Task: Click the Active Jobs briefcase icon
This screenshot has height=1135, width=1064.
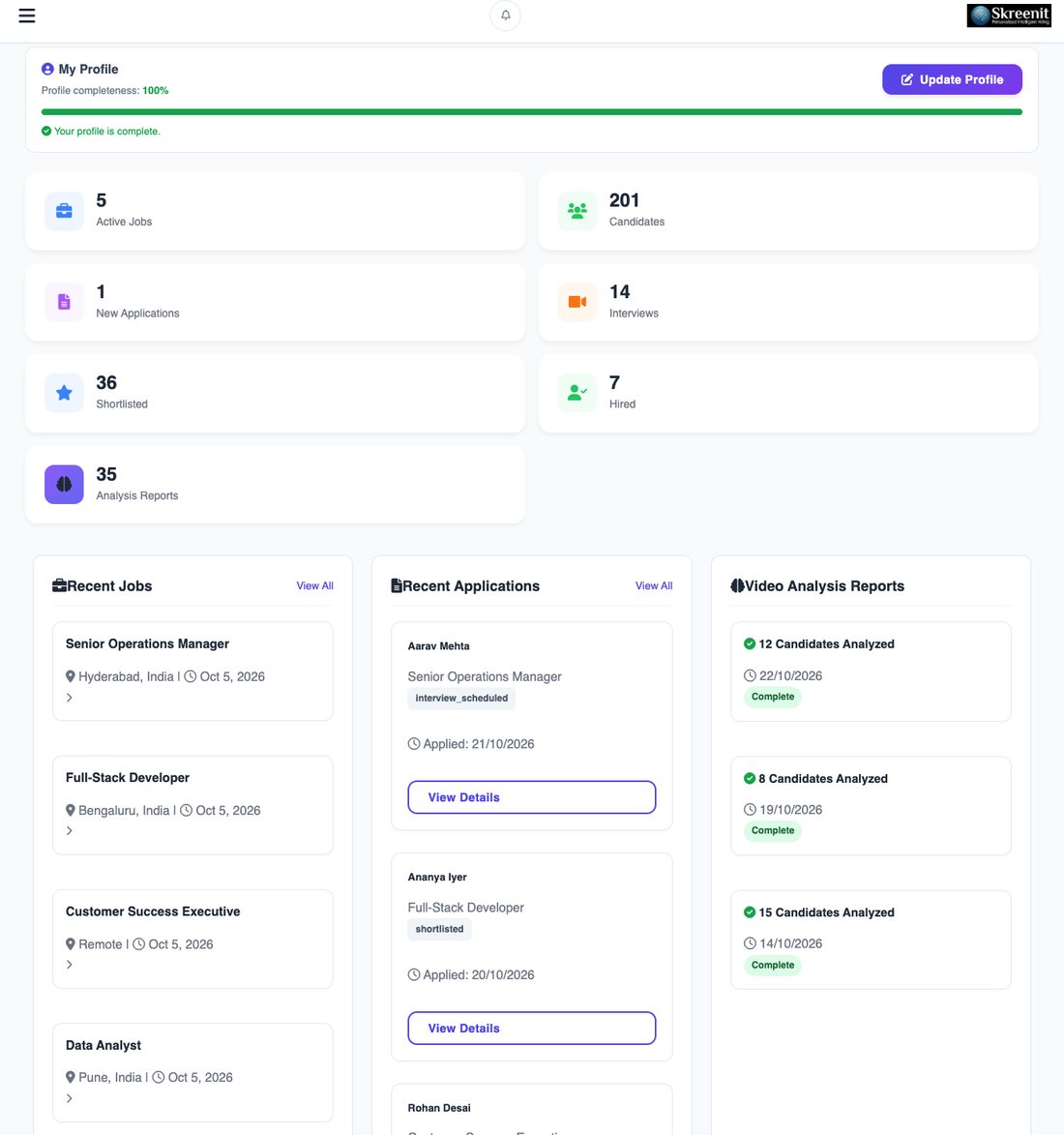Action: (x=65, y=211)
